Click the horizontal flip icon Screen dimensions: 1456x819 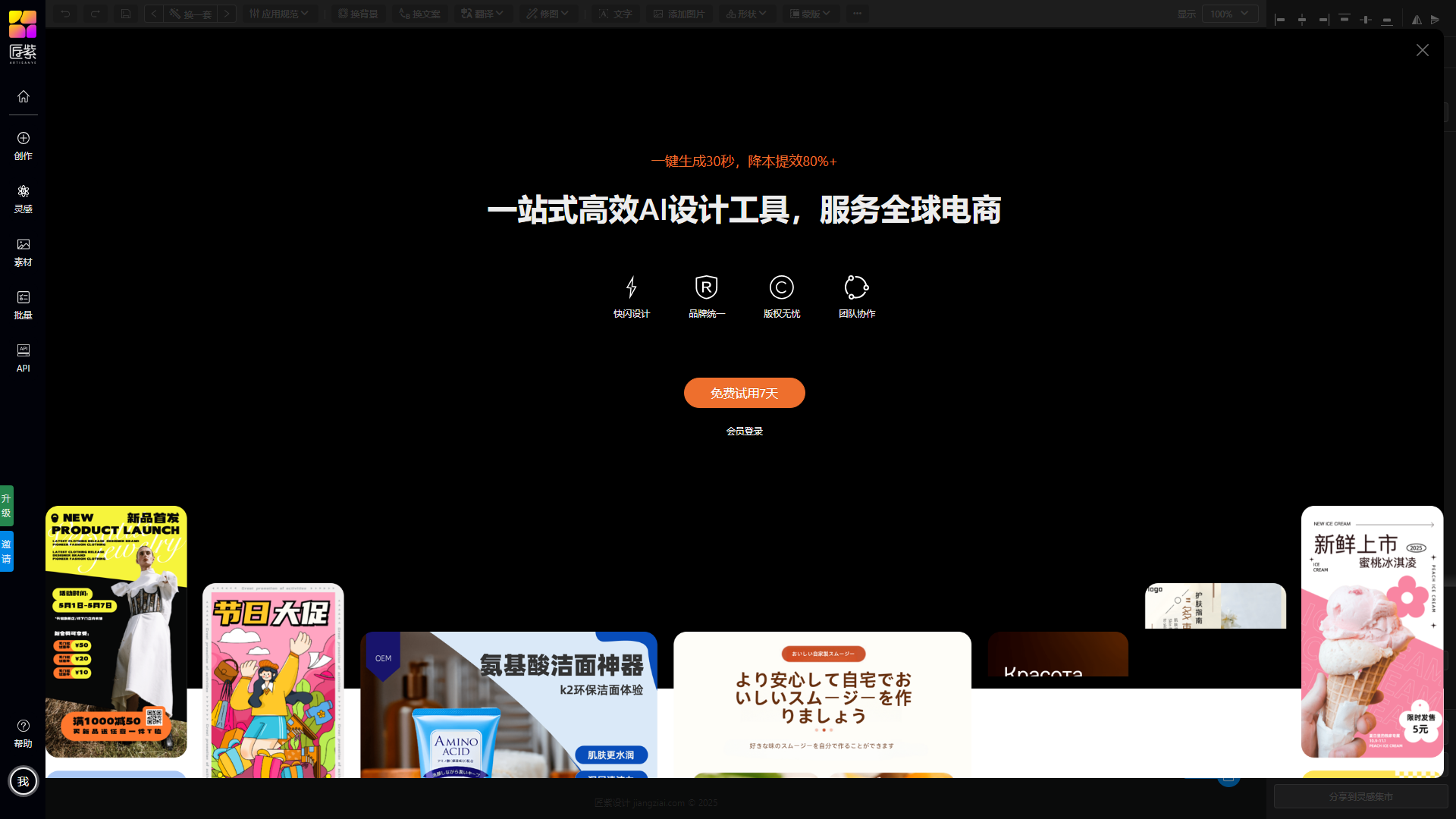(x=1415, y=19)
